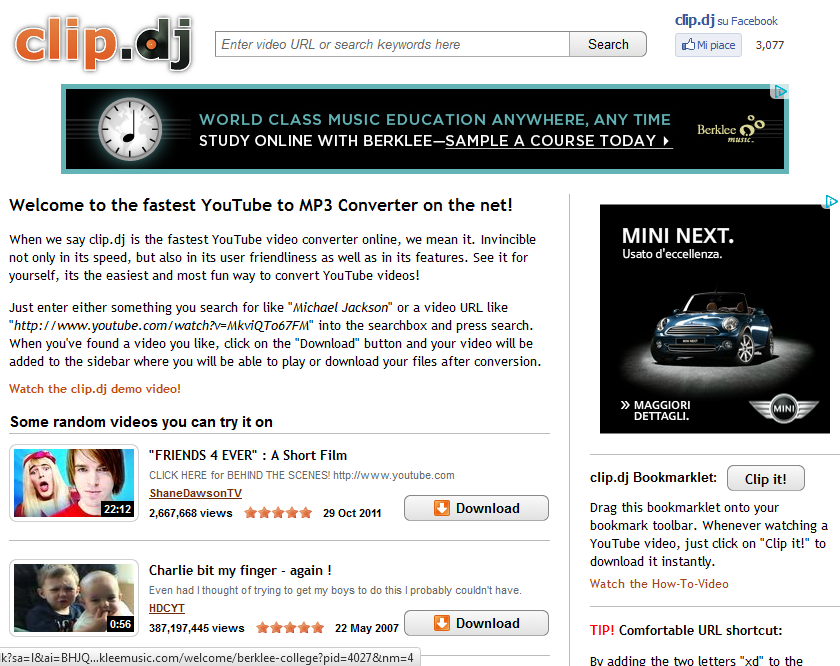Click 'TIP! Comfortable URL shortcut:' heading
This screenshot has width=840, height=666.
[x=686, y=630]
